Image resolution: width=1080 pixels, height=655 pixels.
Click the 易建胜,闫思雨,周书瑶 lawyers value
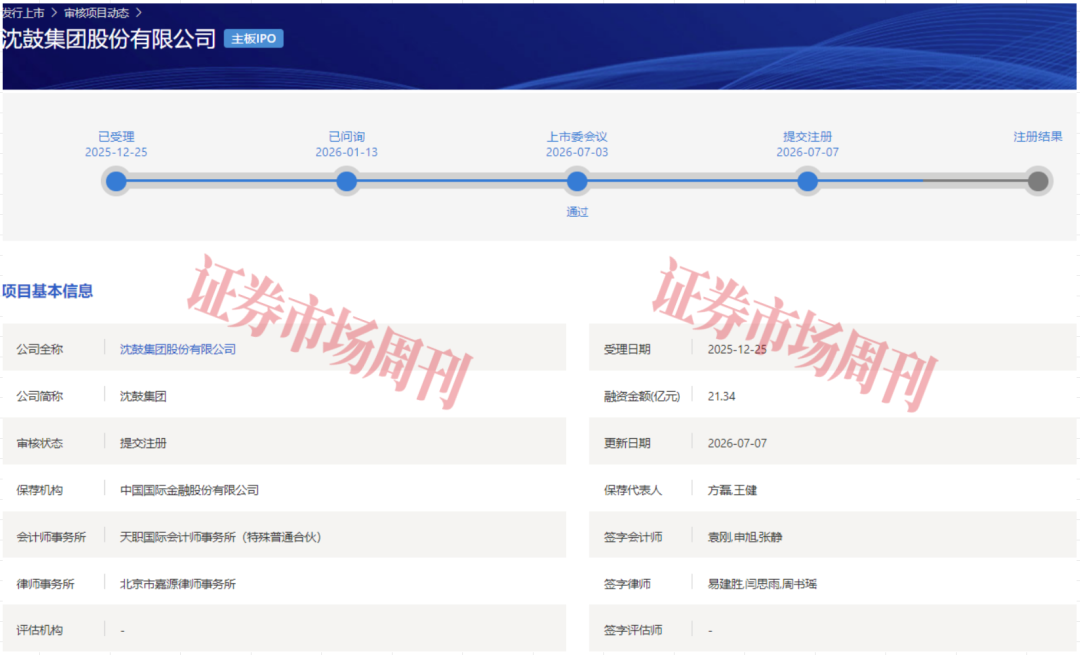(x=762, y=583)
